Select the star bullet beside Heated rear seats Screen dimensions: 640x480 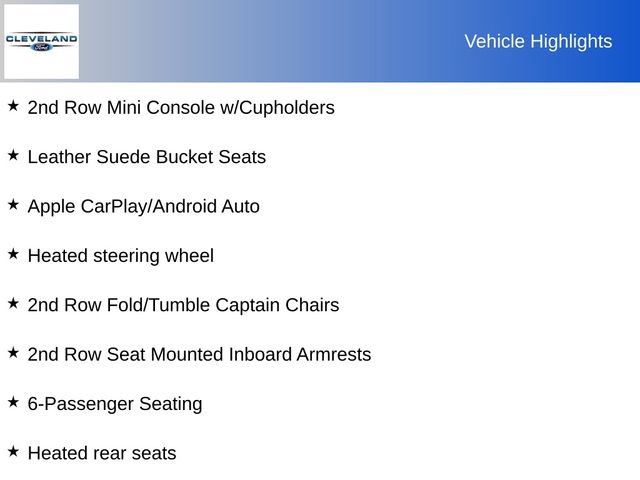(13, 451)
